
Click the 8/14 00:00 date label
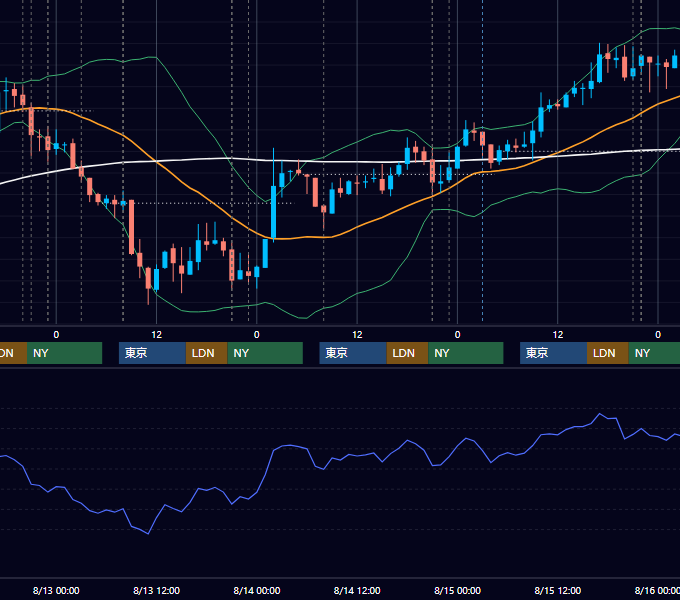[x=257, y=590]
